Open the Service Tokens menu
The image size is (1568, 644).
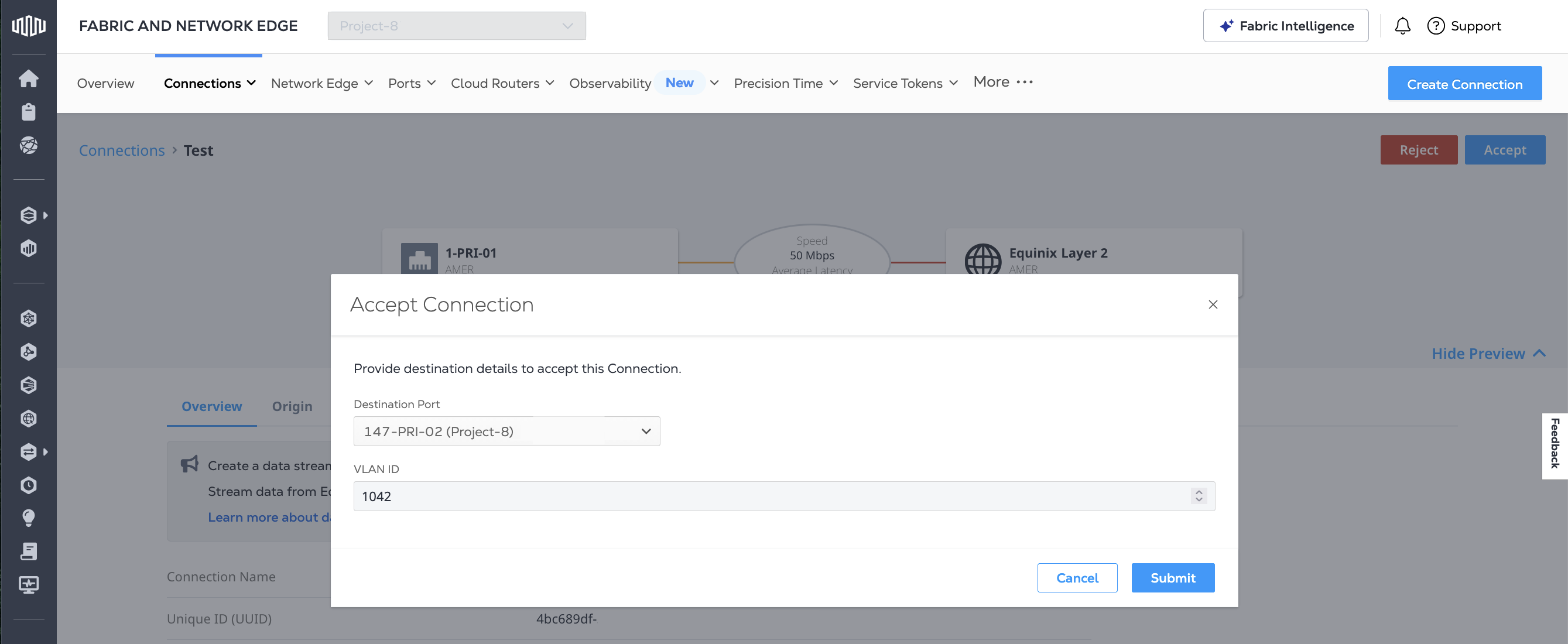pos(905,83)
